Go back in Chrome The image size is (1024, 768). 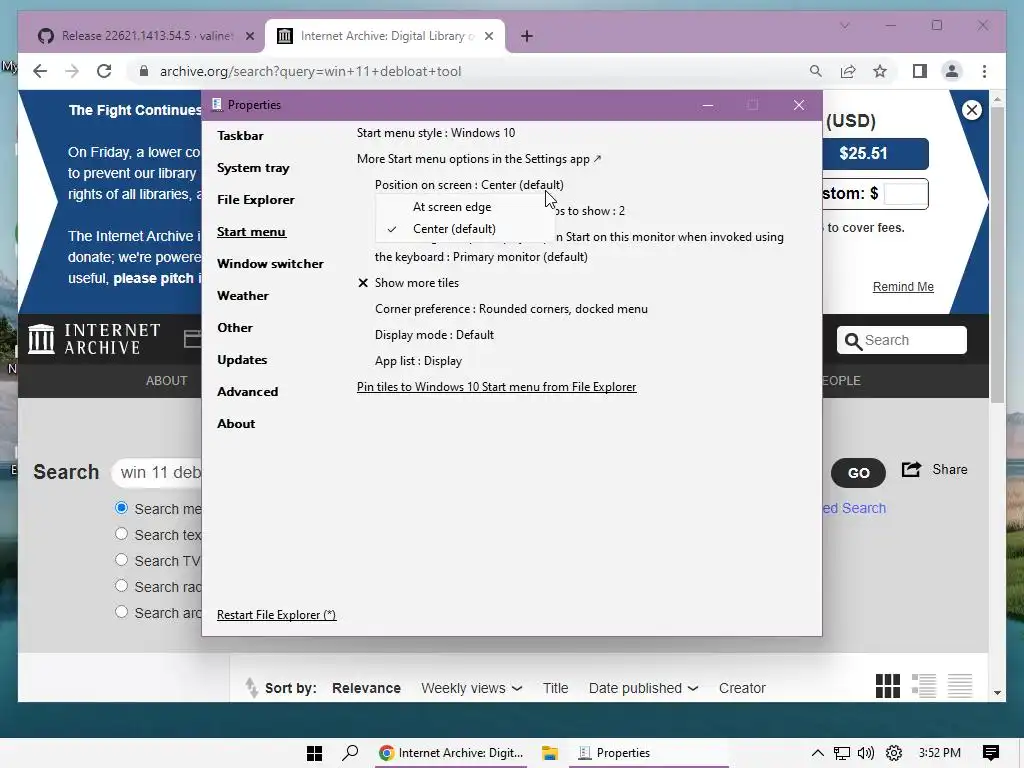[40, 71]
